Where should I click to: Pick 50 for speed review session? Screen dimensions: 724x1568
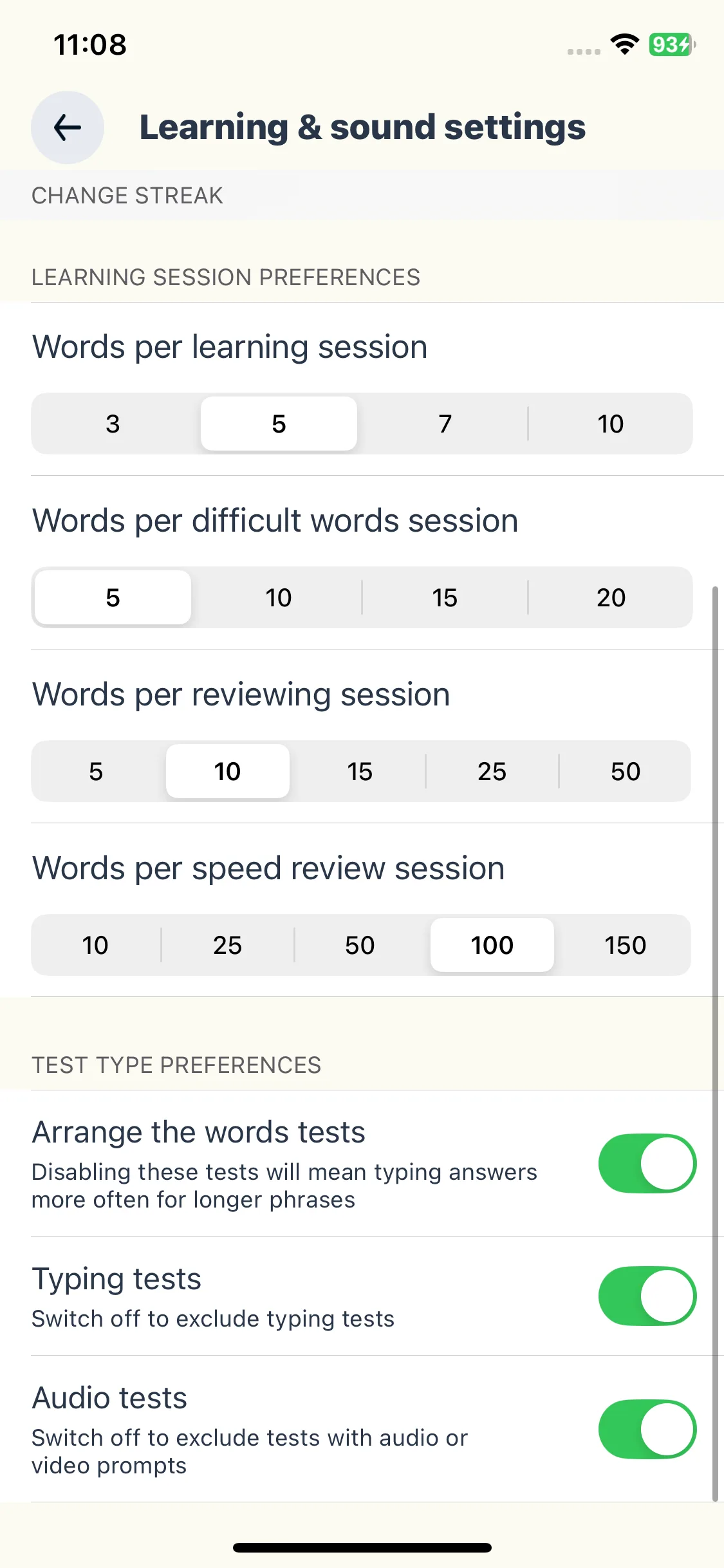tap(360, 945)
